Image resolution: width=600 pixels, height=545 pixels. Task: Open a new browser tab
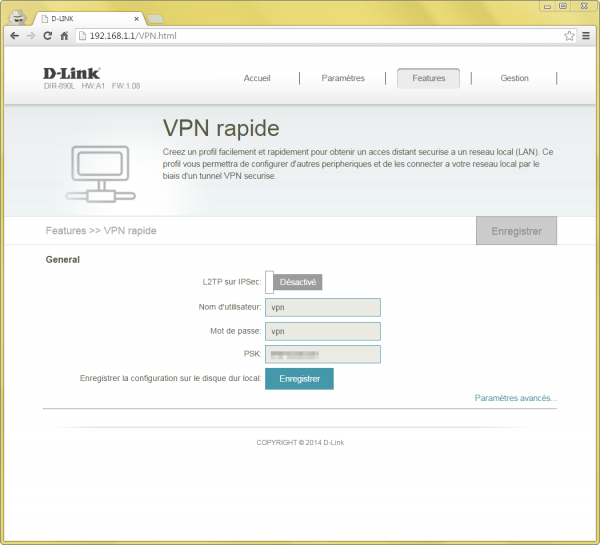(156, 18)
